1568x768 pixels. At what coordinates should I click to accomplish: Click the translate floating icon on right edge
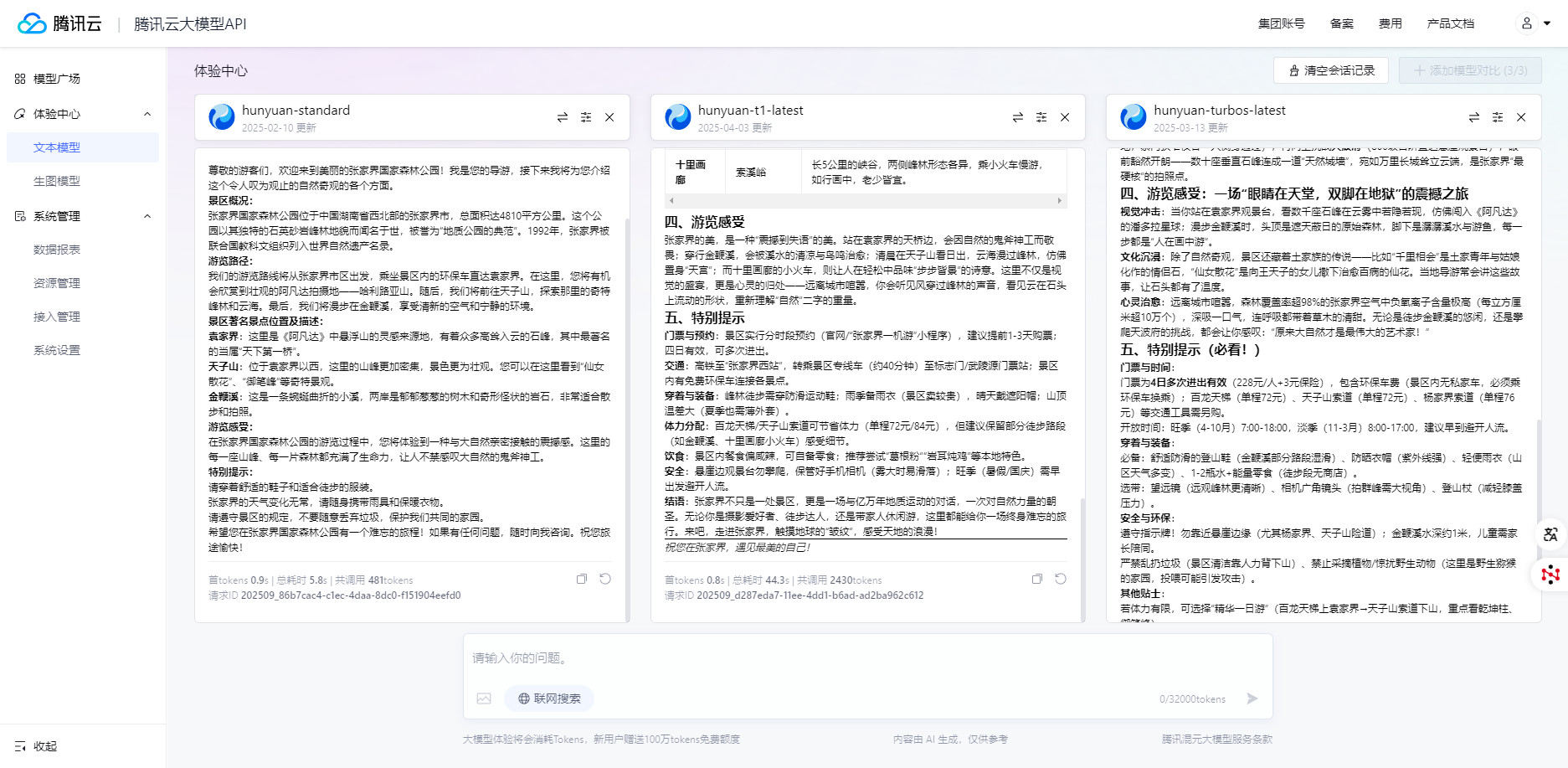coord(1550,534)
